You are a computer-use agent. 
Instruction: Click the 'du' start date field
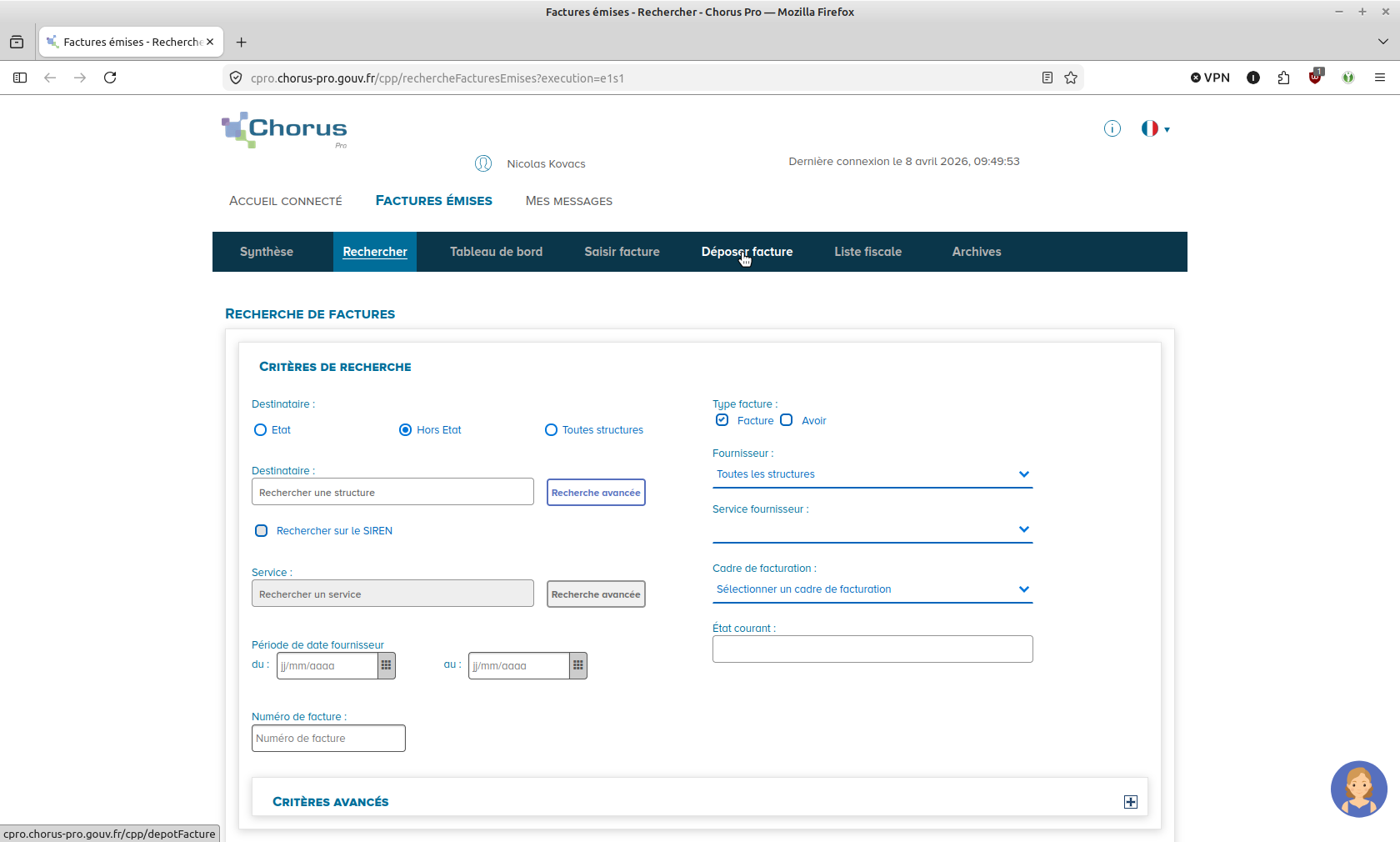pyautogui.click(x=327, y=665)
